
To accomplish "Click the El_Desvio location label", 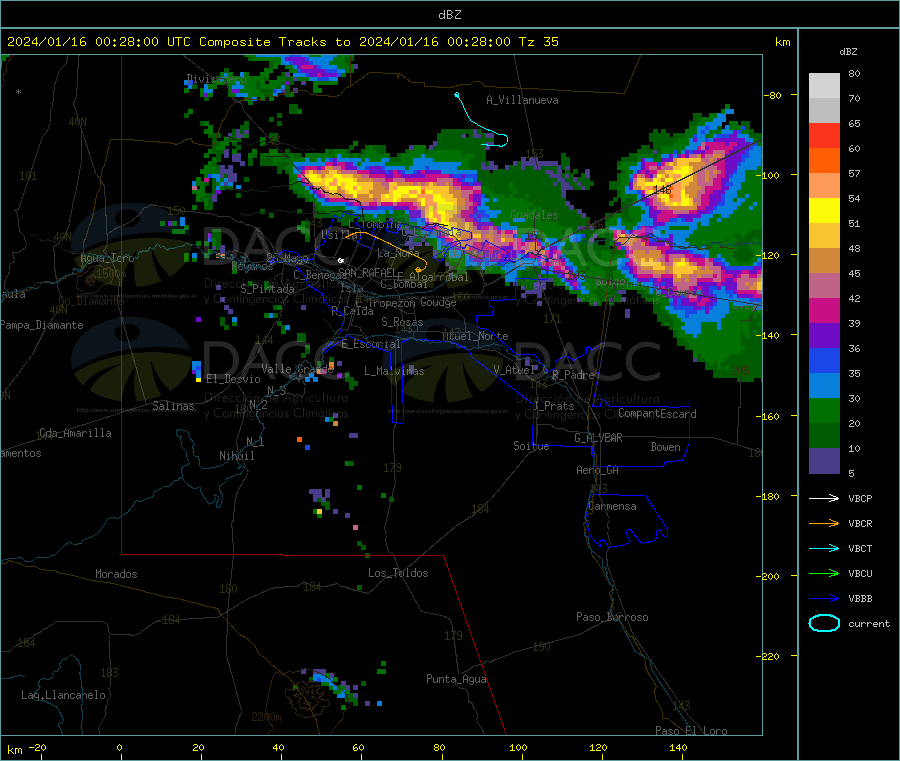I will tap(233, 379).
